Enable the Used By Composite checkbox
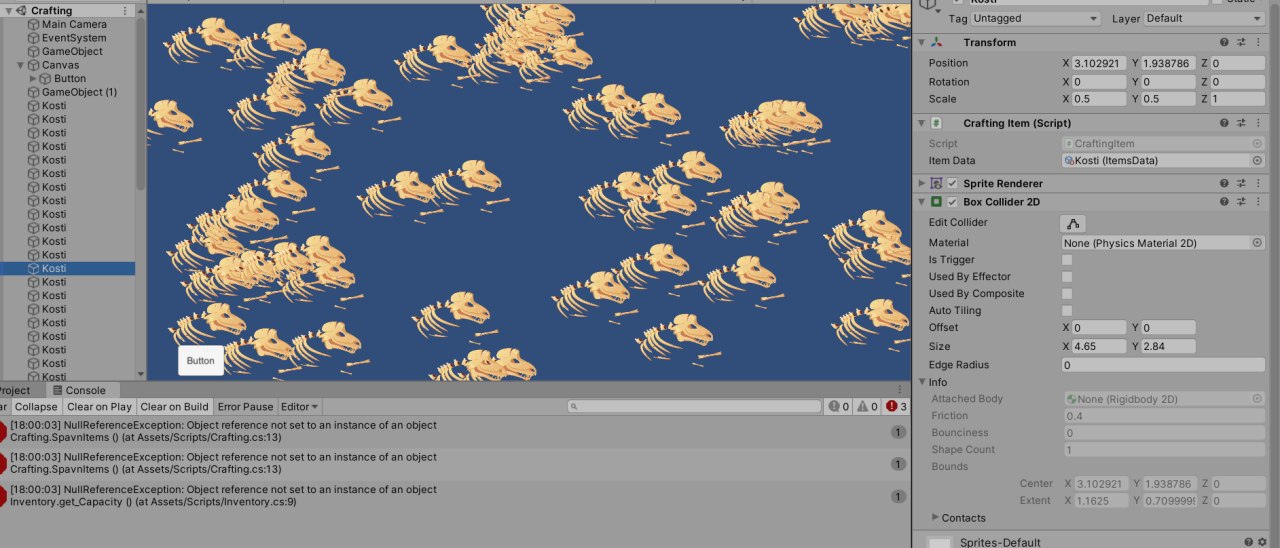The image size is (1280, 548). point(1067,294)
